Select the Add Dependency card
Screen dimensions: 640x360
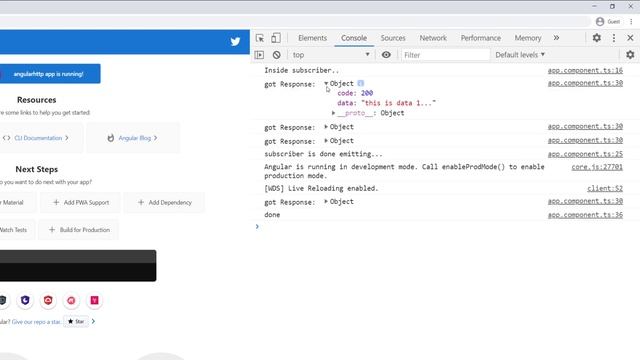pos(164,202)
